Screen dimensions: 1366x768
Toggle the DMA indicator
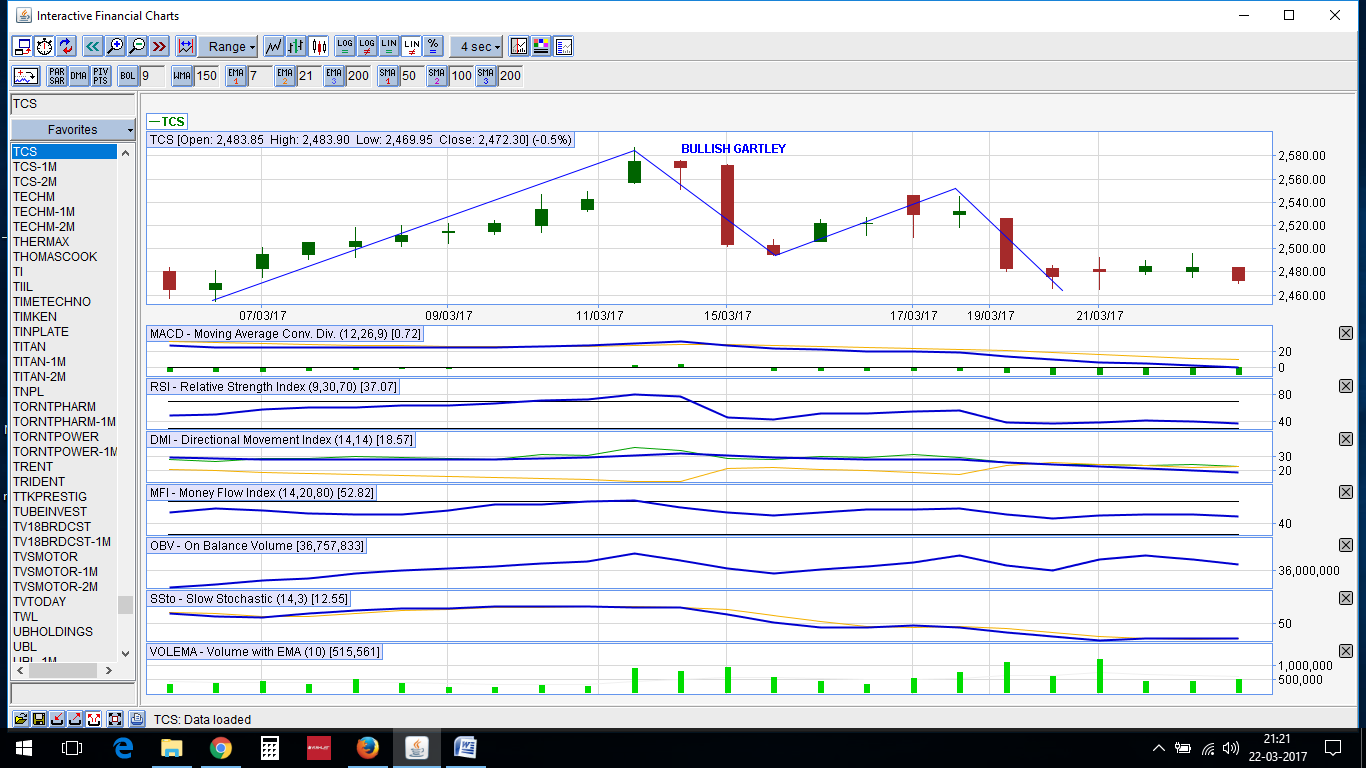pyautogui.click(x=79, y=76)
